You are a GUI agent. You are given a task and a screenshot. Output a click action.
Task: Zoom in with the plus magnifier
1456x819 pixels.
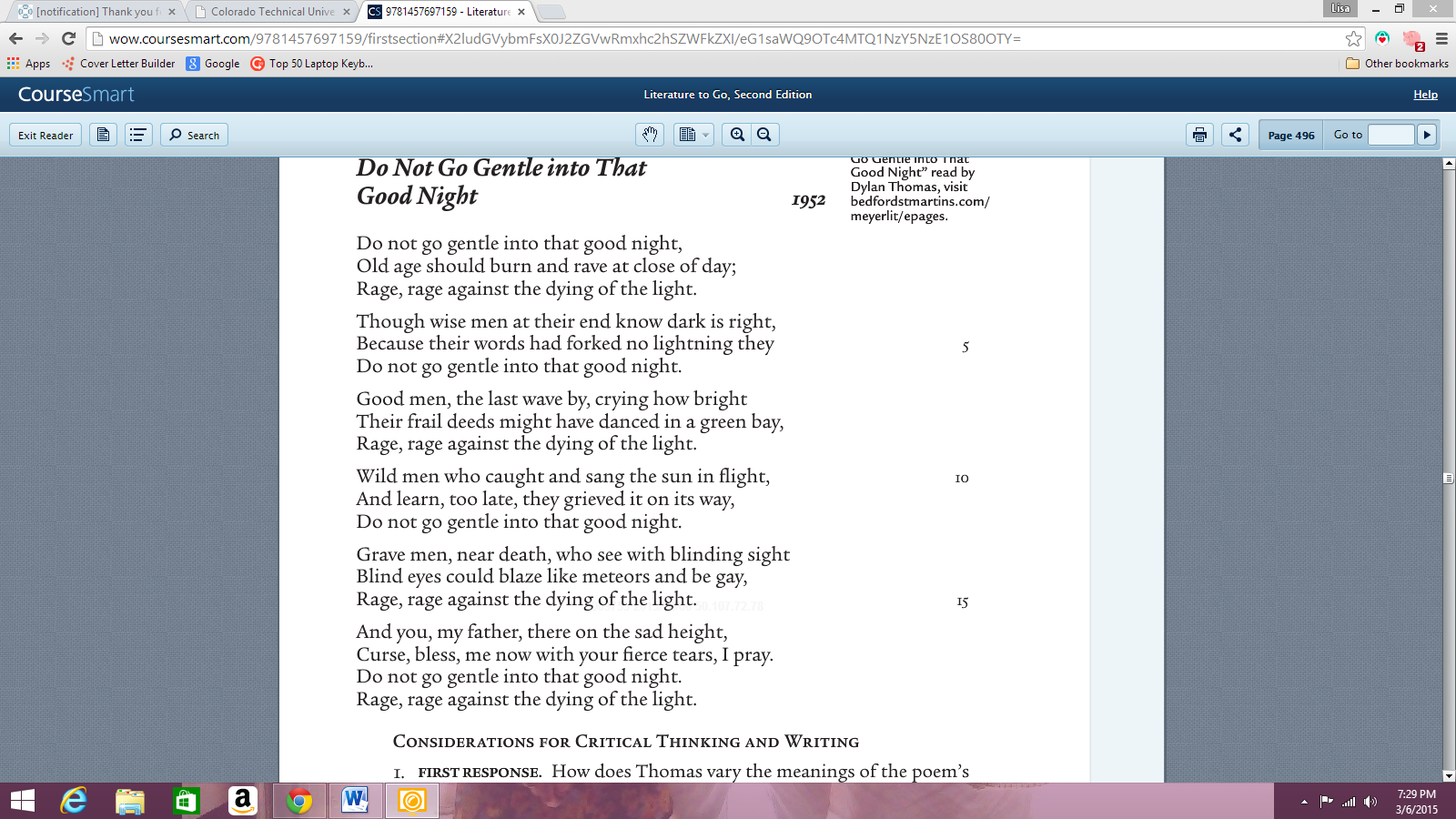click(737, 135)
